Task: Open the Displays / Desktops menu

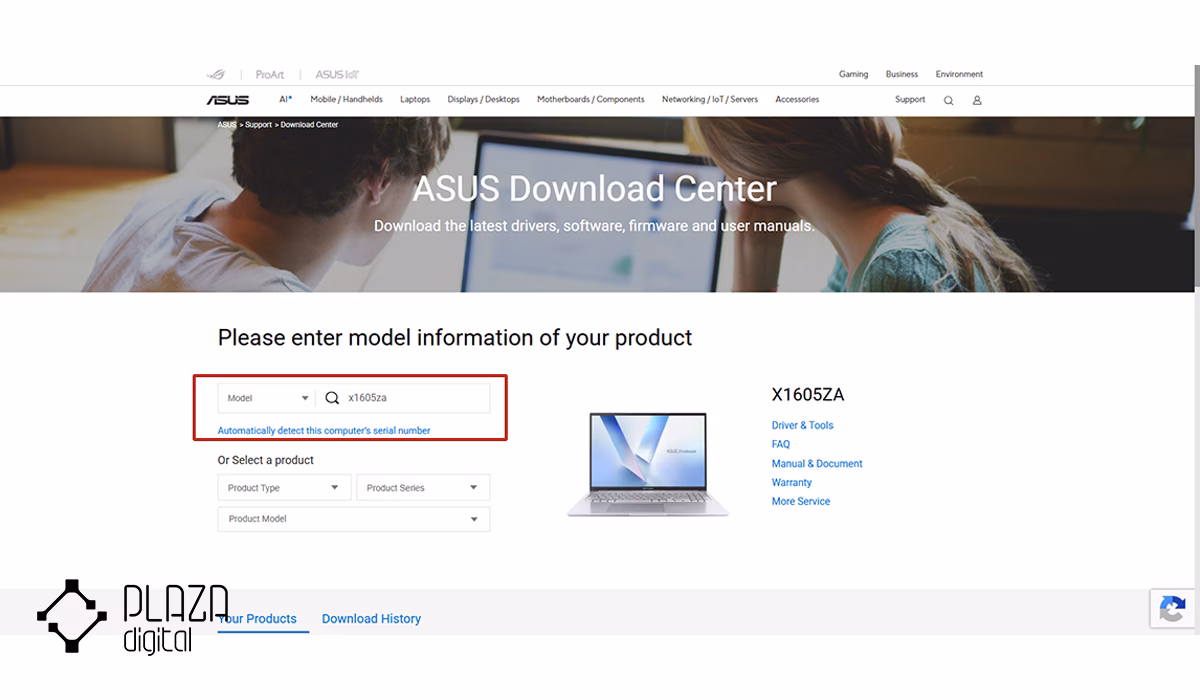Action: [x=483, y=99]
